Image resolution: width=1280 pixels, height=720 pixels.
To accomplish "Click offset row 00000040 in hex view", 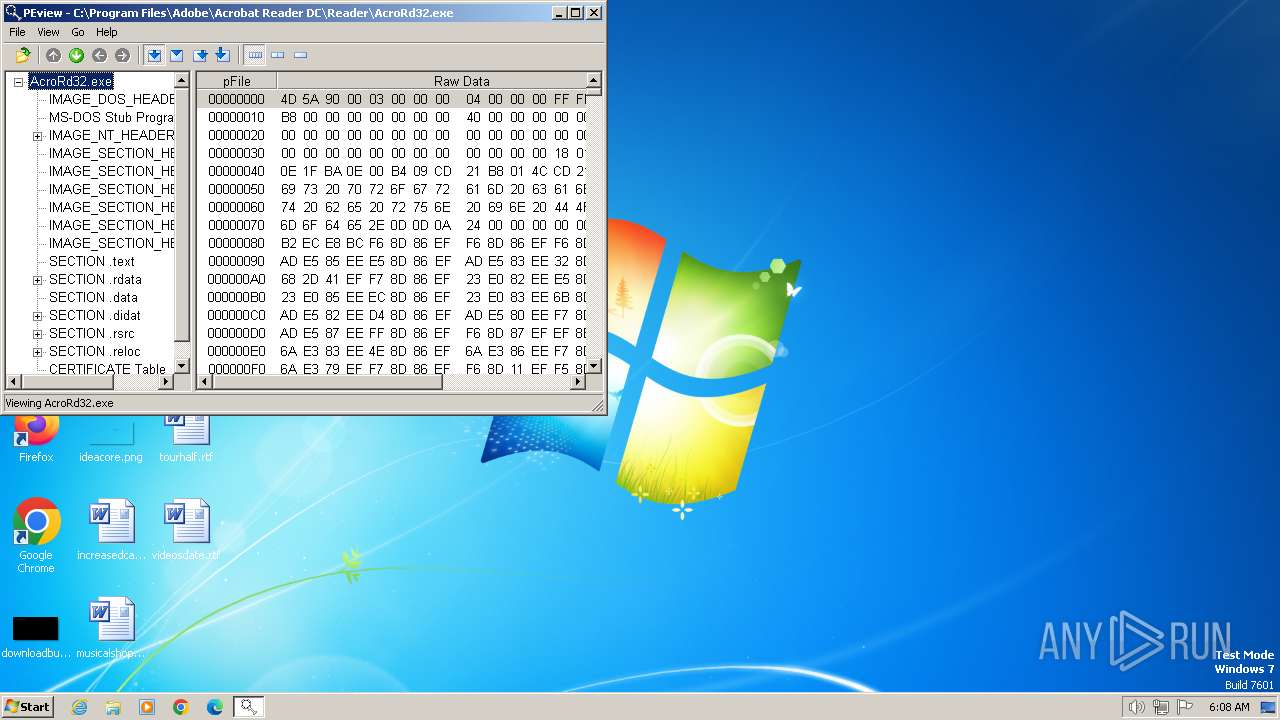I will [391, 171].
